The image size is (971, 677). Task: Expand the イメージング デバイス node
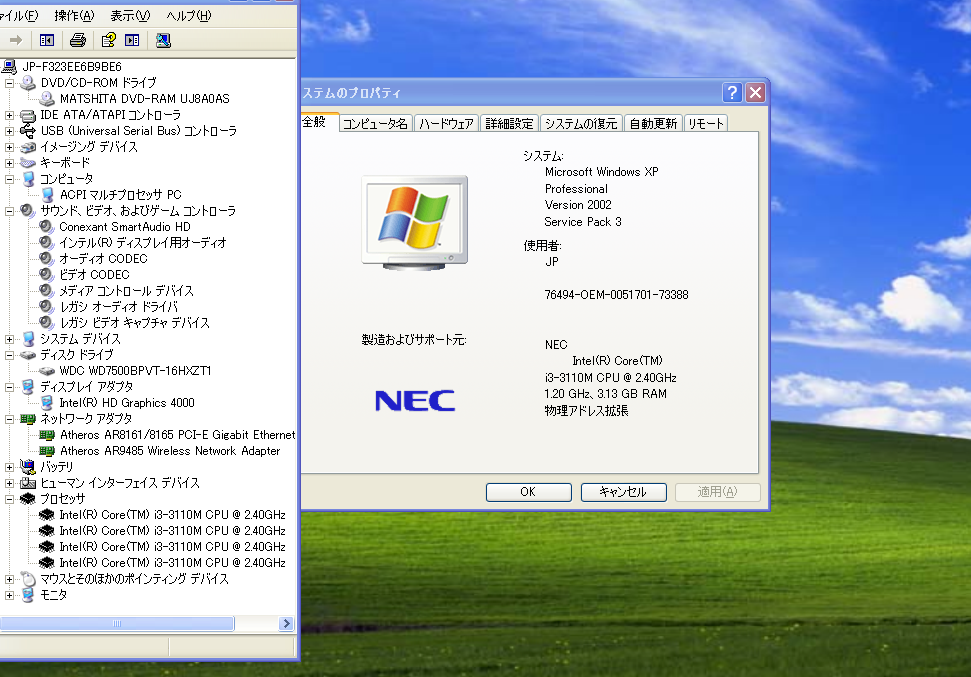9,147
